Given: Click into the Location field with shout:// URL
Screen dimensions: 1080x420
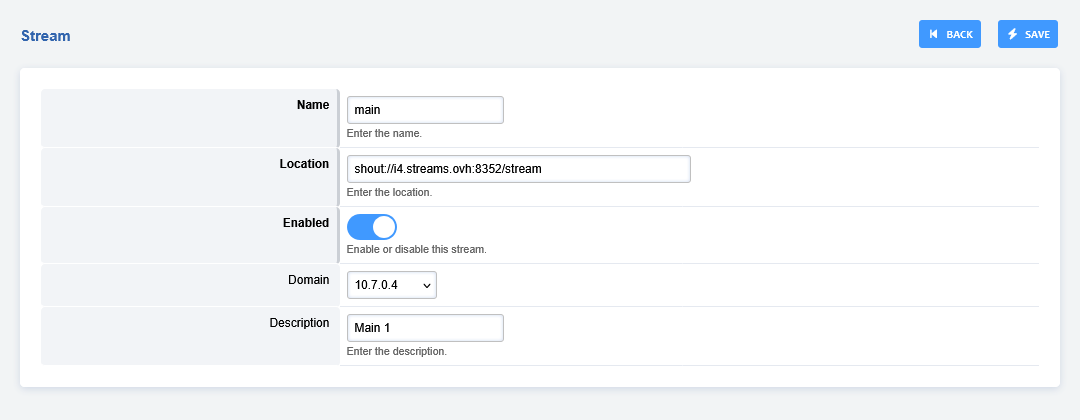Looking at the screenshot, I should [518, 169].
